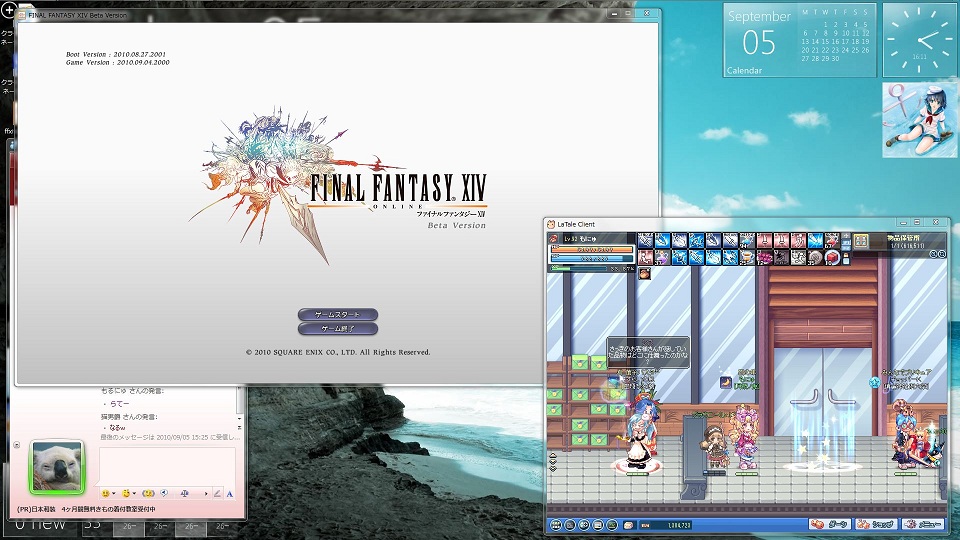Click the chat bubble icon in LaTale bottom bar

pyautogui.click(x=628, y=525)
